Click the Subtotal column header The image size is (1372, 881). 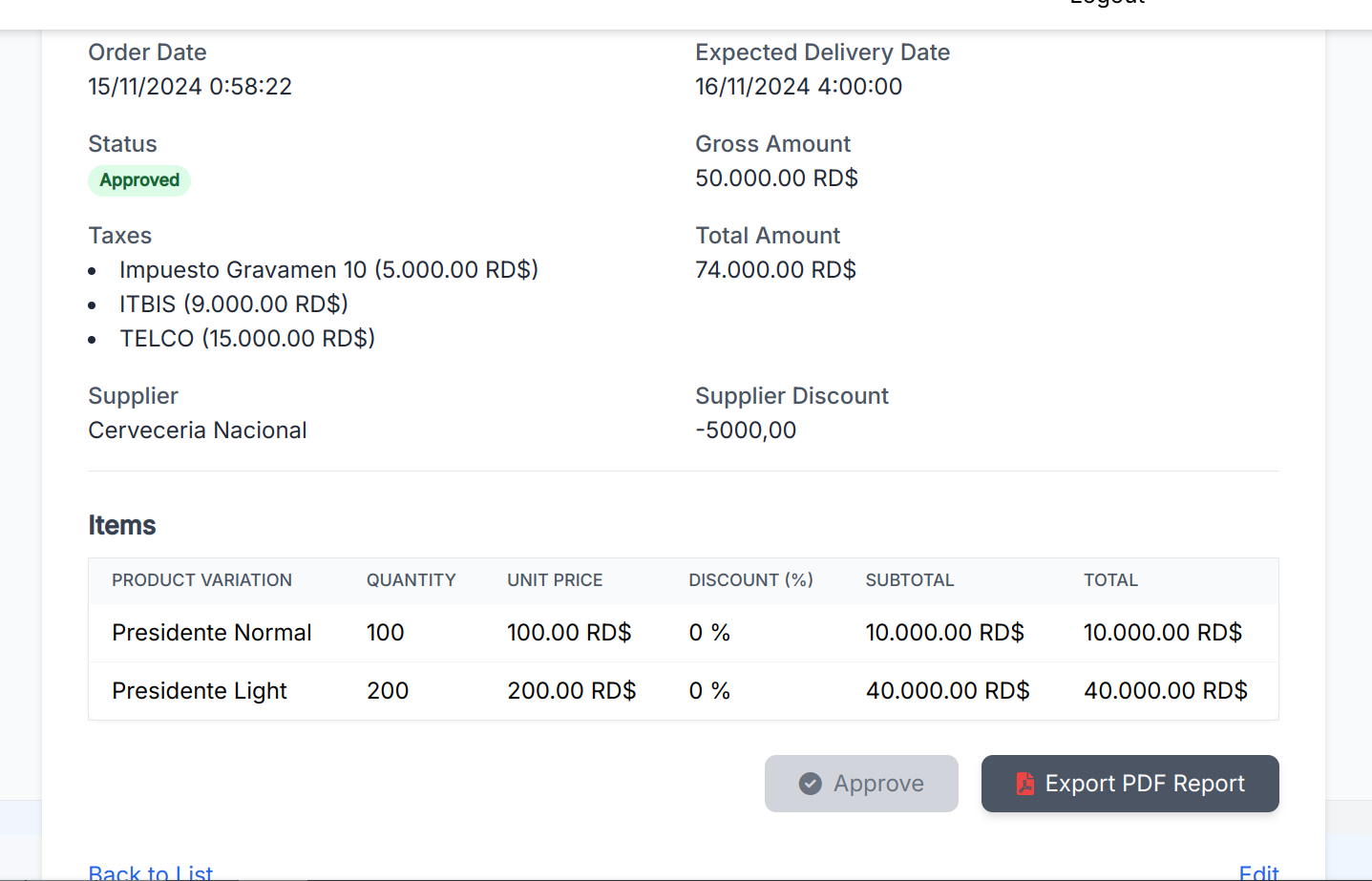pos(909,580)
